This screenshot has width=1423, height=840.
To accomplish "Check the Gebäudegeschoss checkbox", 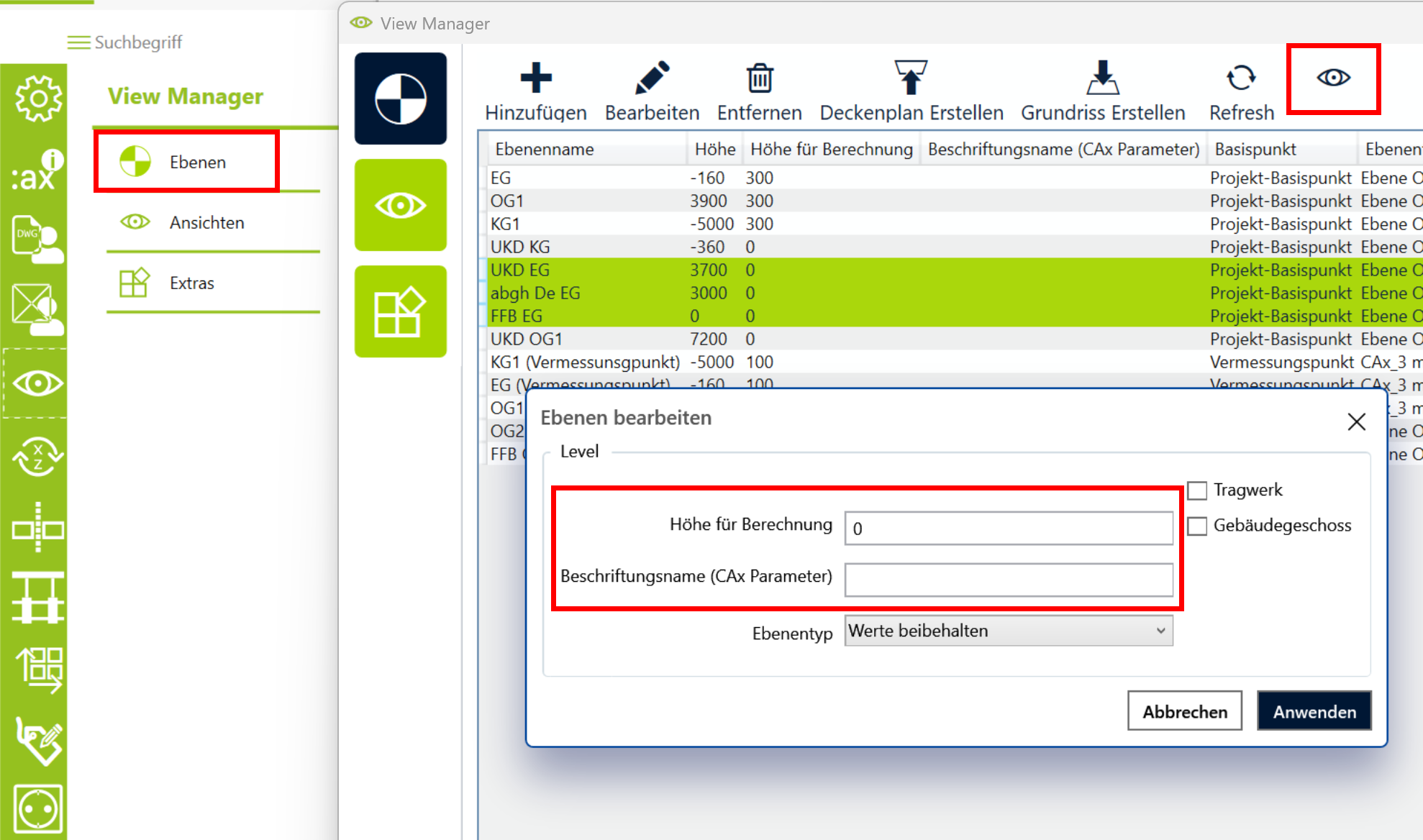I will point(1197,526).
